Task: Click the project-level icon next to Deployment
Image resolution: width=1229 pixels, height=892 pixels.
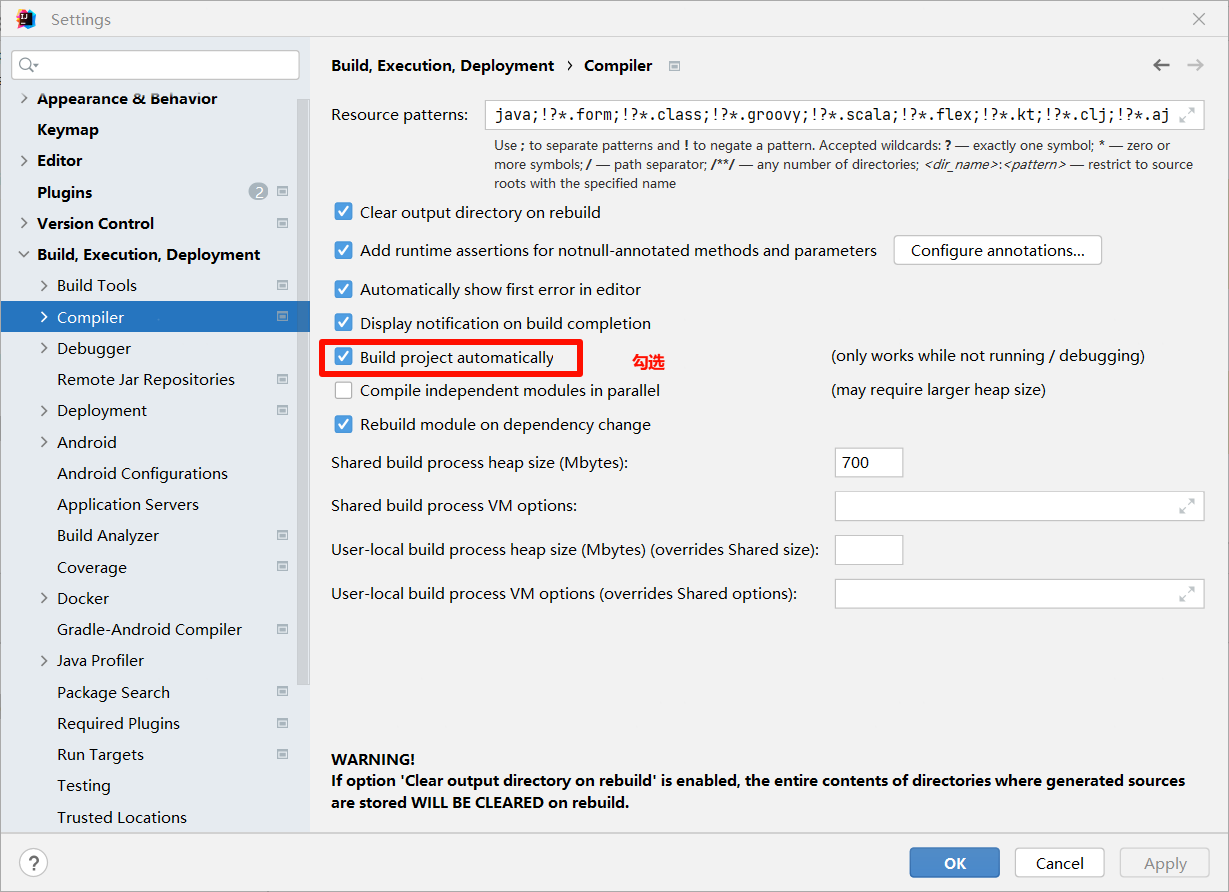Action: click(283, 410)
